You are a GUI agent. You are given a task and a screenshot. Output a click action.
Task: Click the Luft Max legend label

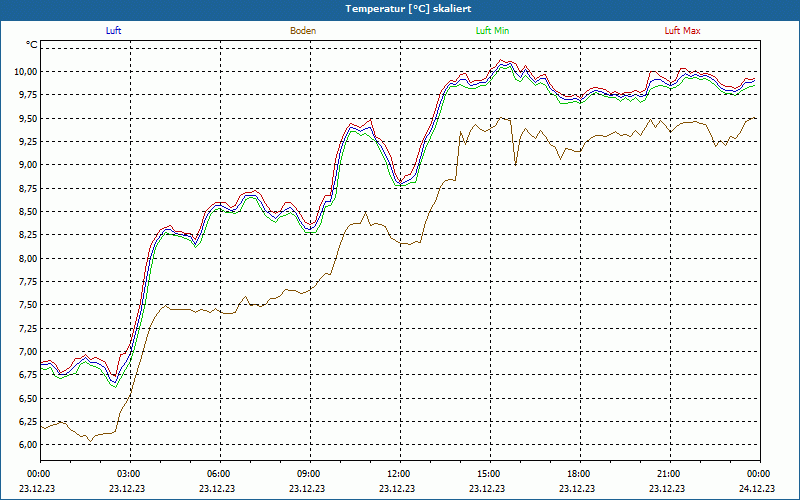click(682, 31)
